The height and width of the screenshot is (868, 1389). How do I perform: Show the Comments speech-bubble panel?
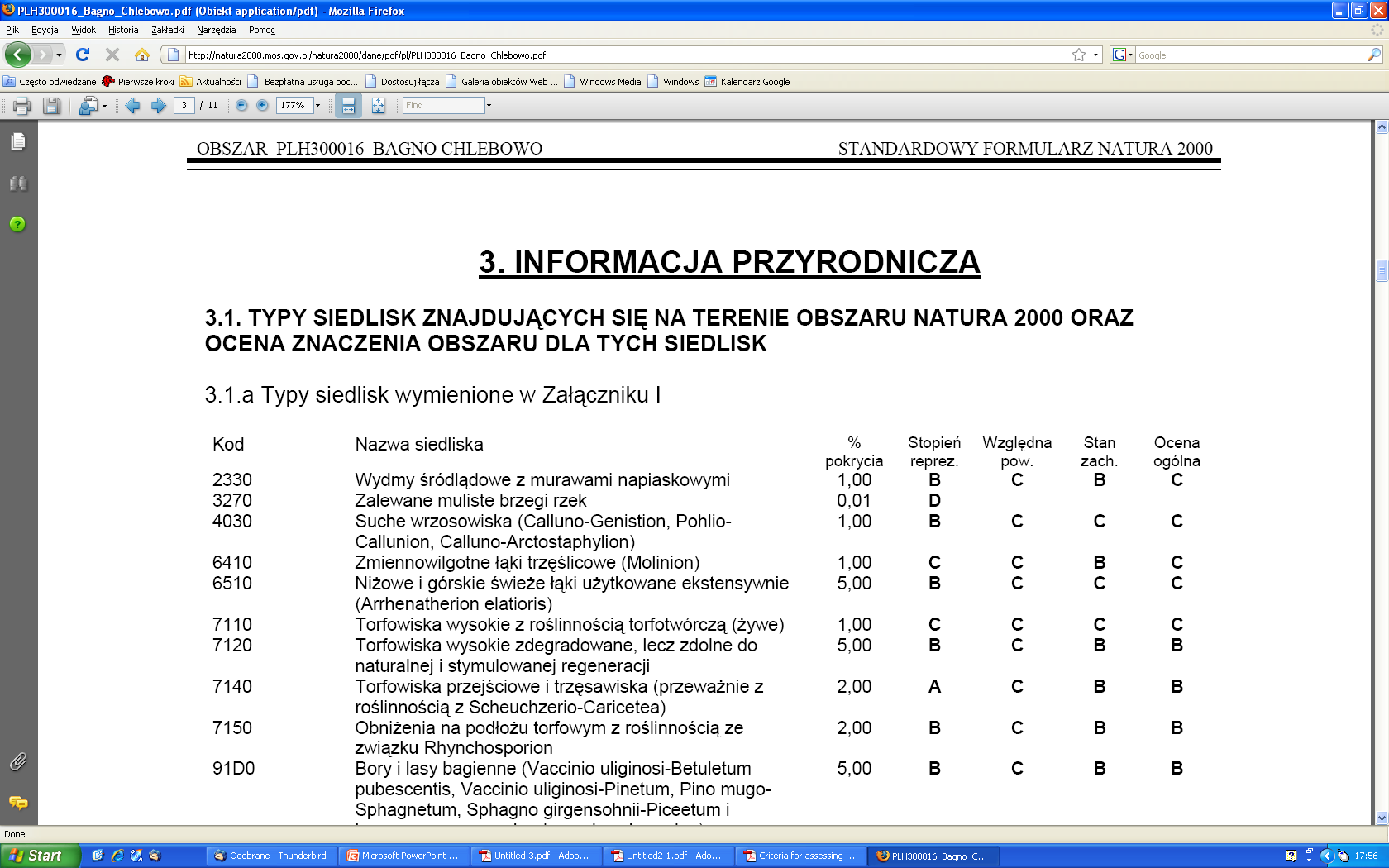(18, 803)
